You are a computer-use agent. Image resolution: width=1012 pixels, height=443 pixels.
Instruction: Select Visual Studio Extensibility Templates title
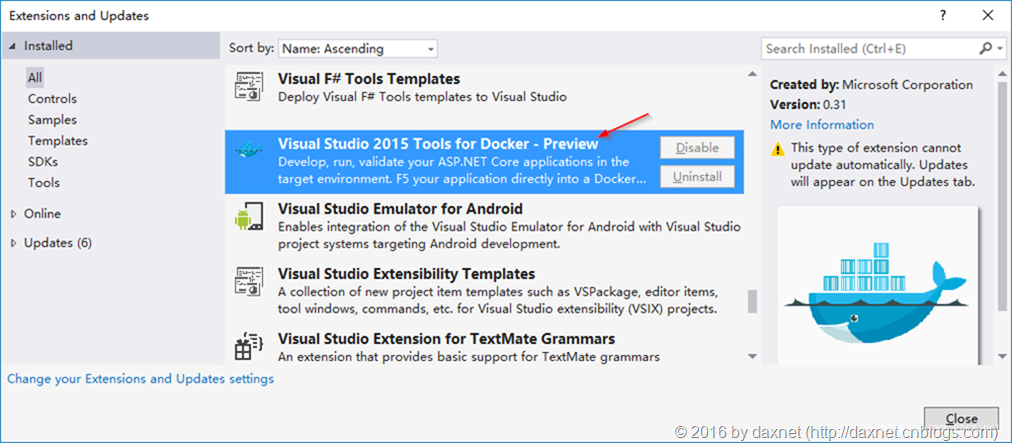pyautogui.click(x=406, y=274)
